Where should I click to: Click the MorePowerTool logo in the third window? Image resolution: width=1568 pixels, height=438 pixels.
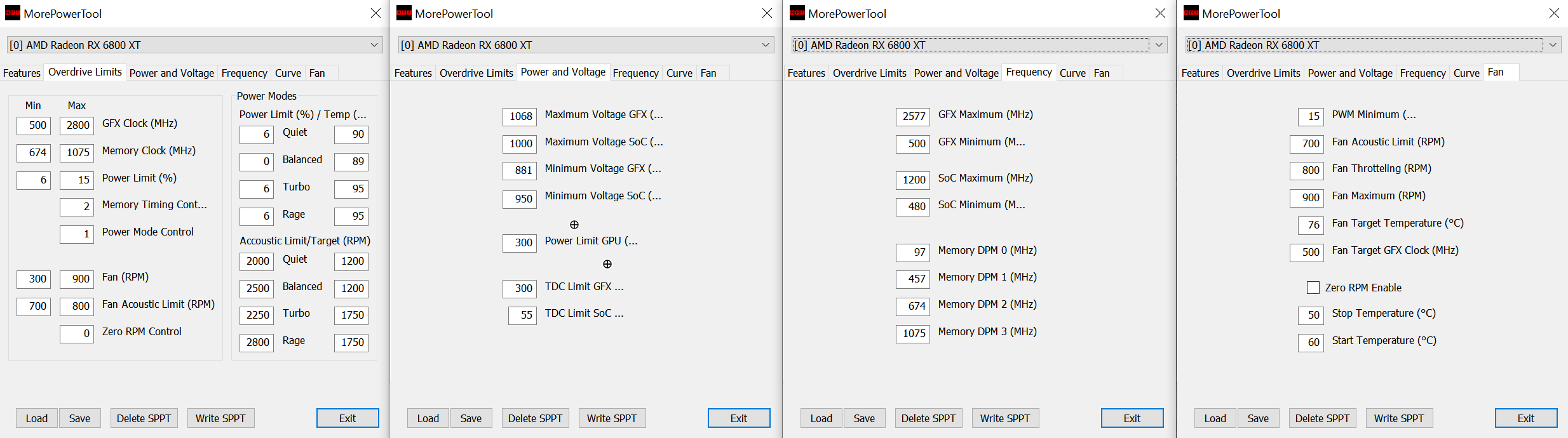[x=797, y=13]
